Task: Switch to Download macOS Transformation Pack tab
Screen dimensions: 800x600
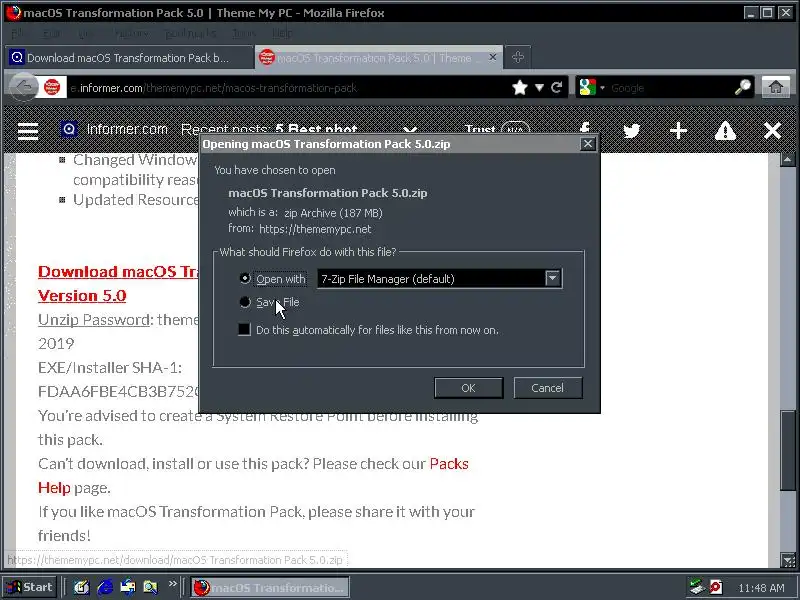Action: (x=130, y=58)
